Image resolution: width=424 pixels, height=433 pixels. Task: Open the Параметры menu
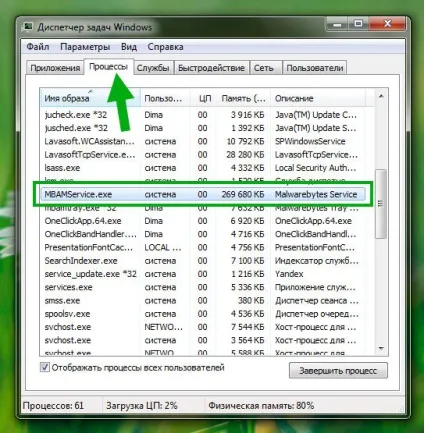tap(85, 47)
